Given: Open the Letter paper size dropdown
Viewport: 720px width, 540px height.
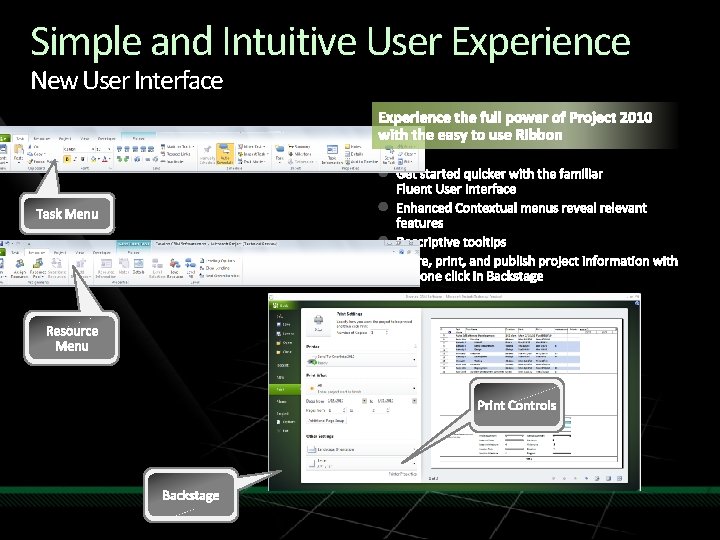Looking at the screenshot, I should [x=361, y=464].
